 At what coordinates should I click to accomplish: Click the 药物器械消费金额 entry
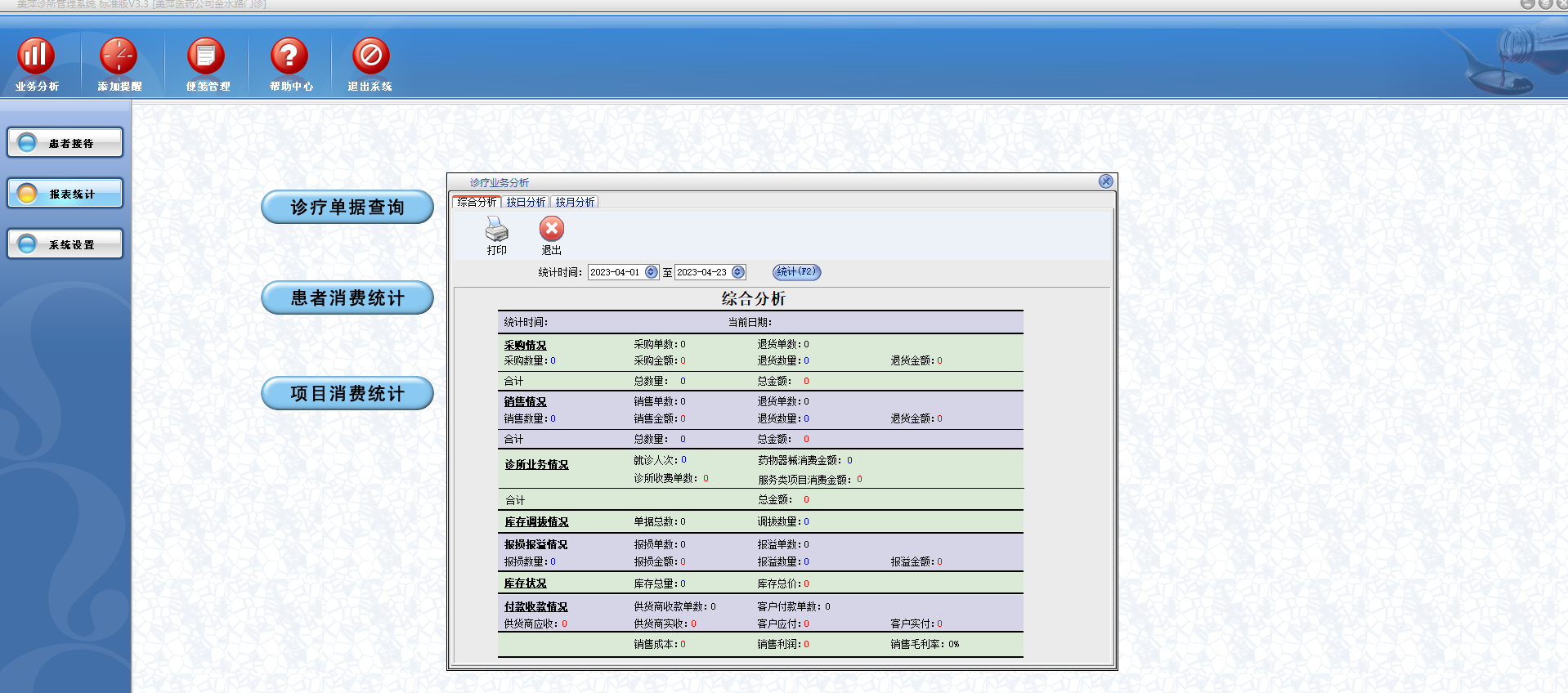click(805, 461)
